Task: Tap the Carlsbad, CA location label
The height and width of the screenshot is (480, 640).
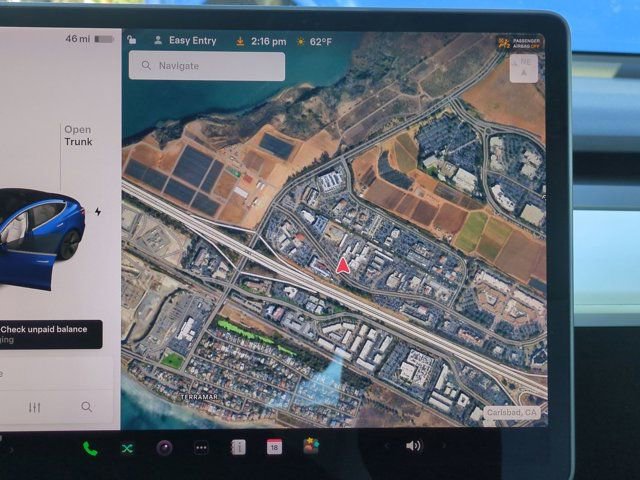Action: point(512,413)
